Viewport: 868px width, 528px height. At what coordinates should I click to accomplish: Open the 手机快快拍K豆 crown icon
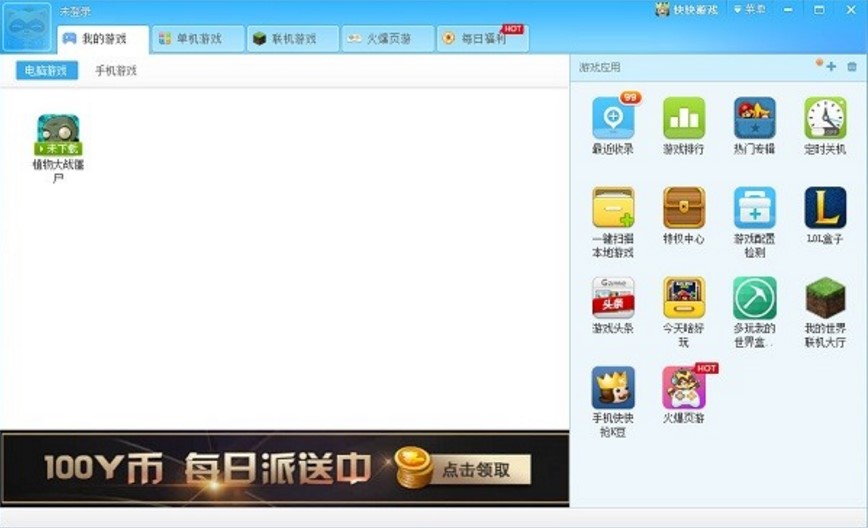click(613, 387)
